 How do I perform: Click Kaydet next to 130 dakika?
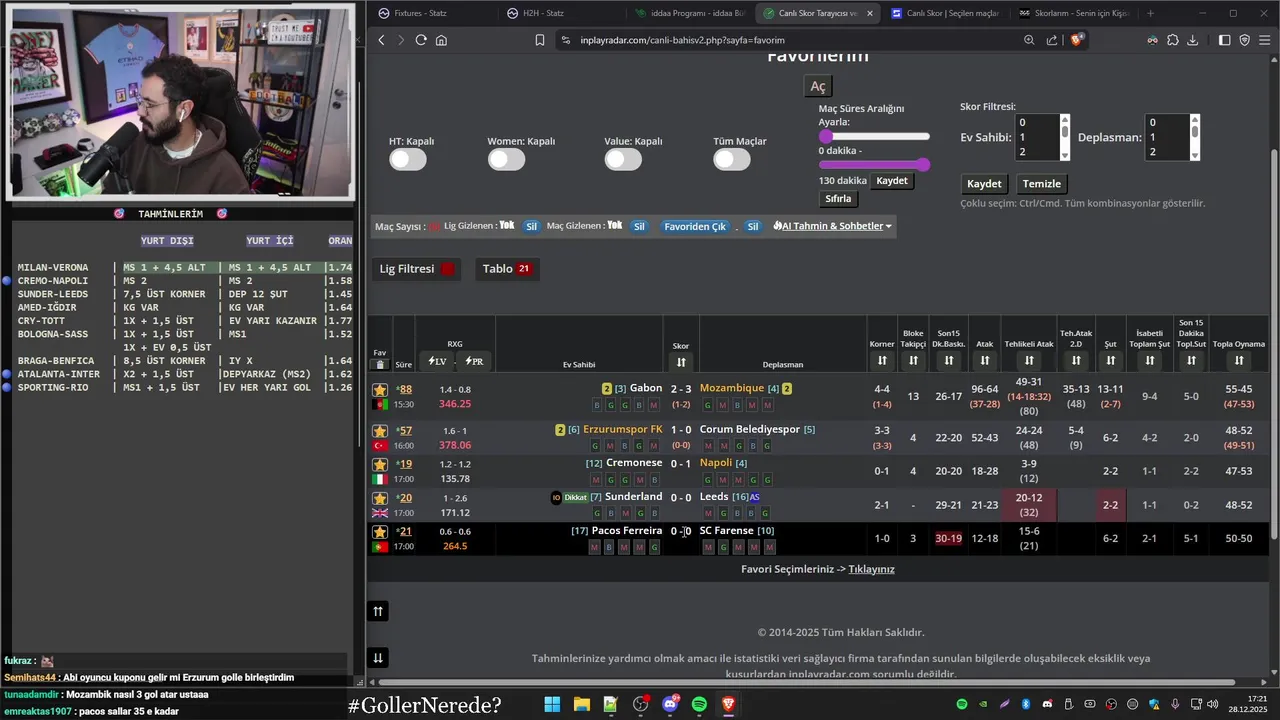tap(892, 181)
